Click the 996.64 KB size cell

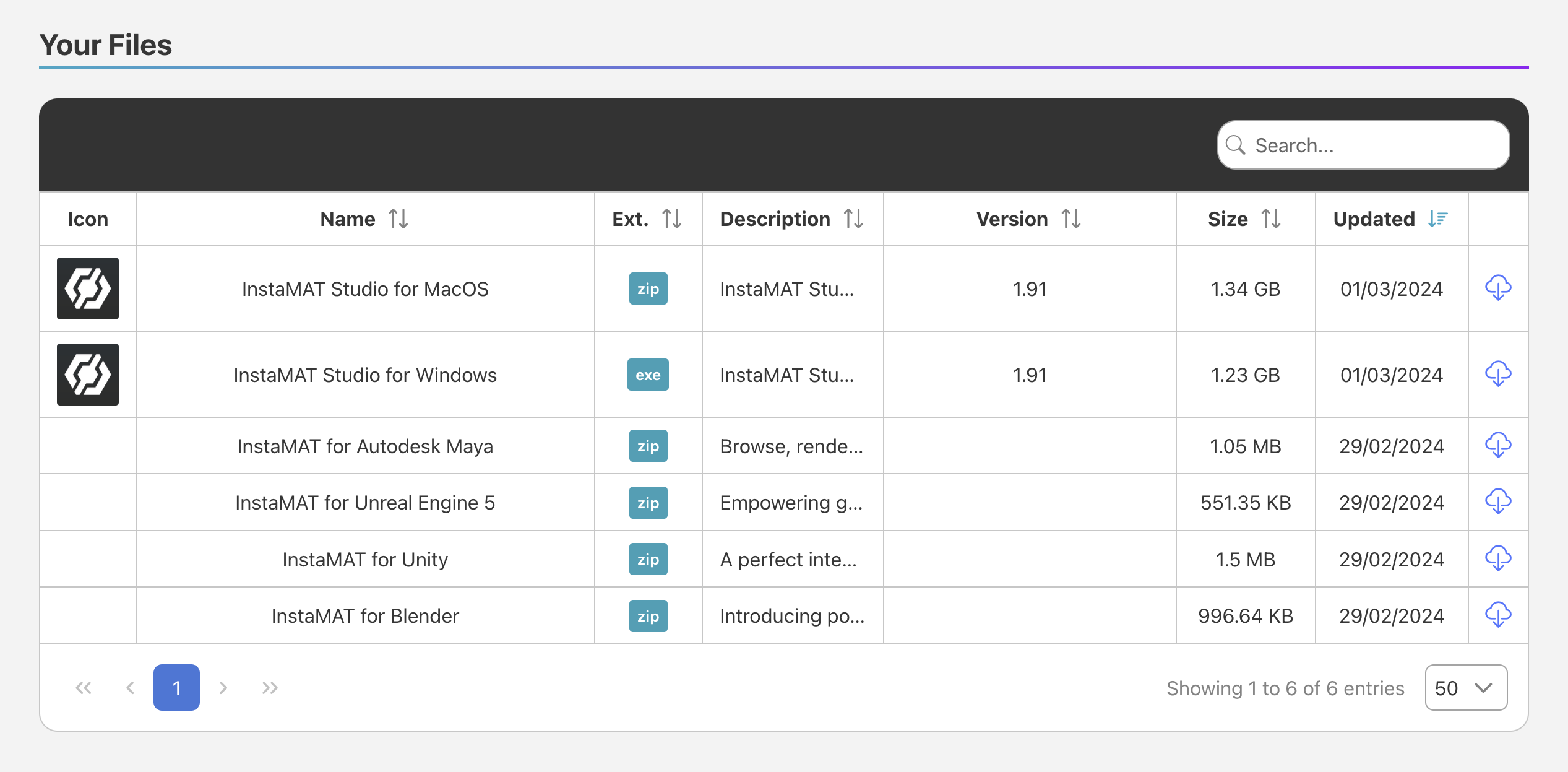tap(1245, 616)
